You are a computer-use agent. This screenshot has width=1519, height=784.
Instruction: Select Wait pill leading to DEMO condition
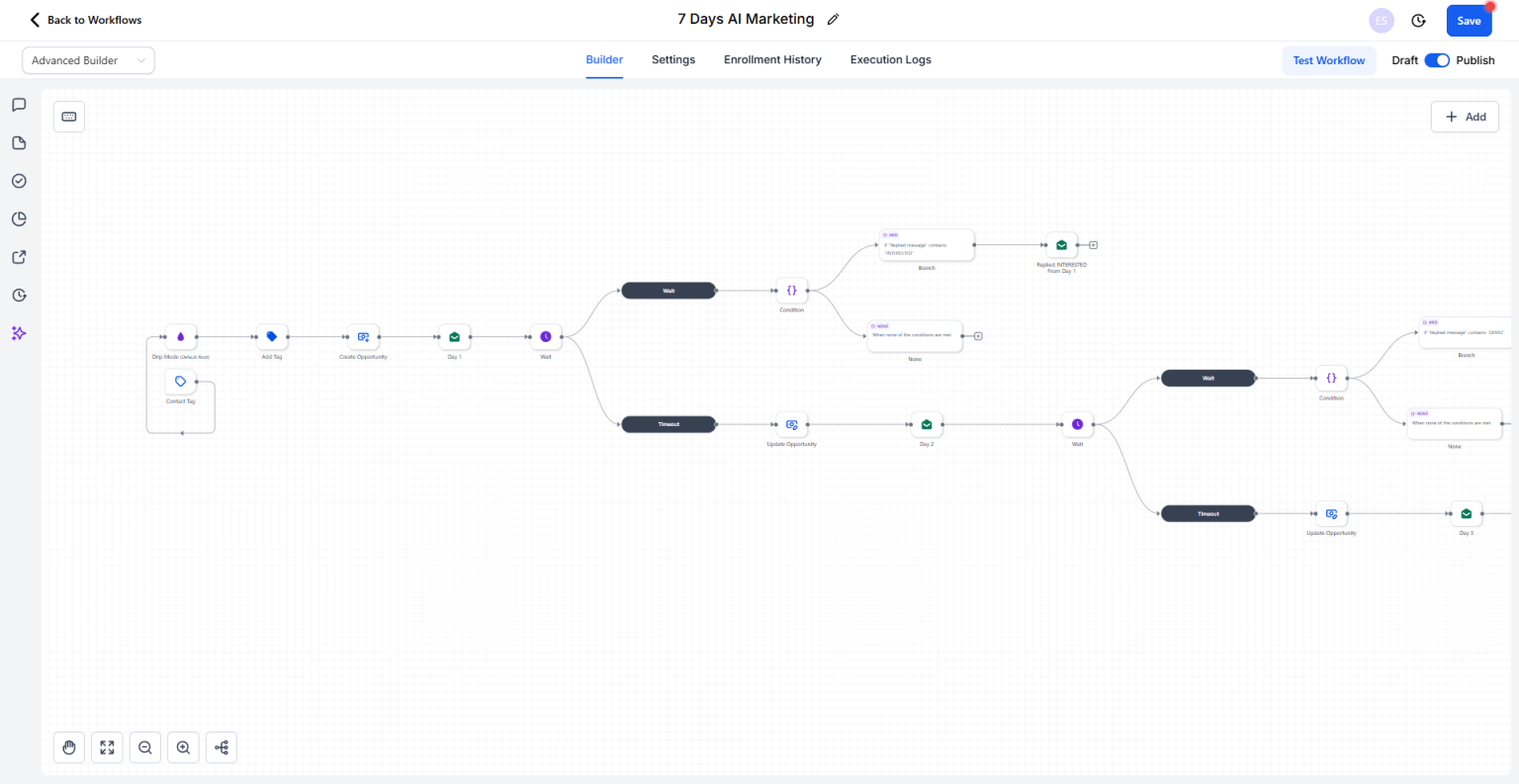point(1208,378)
